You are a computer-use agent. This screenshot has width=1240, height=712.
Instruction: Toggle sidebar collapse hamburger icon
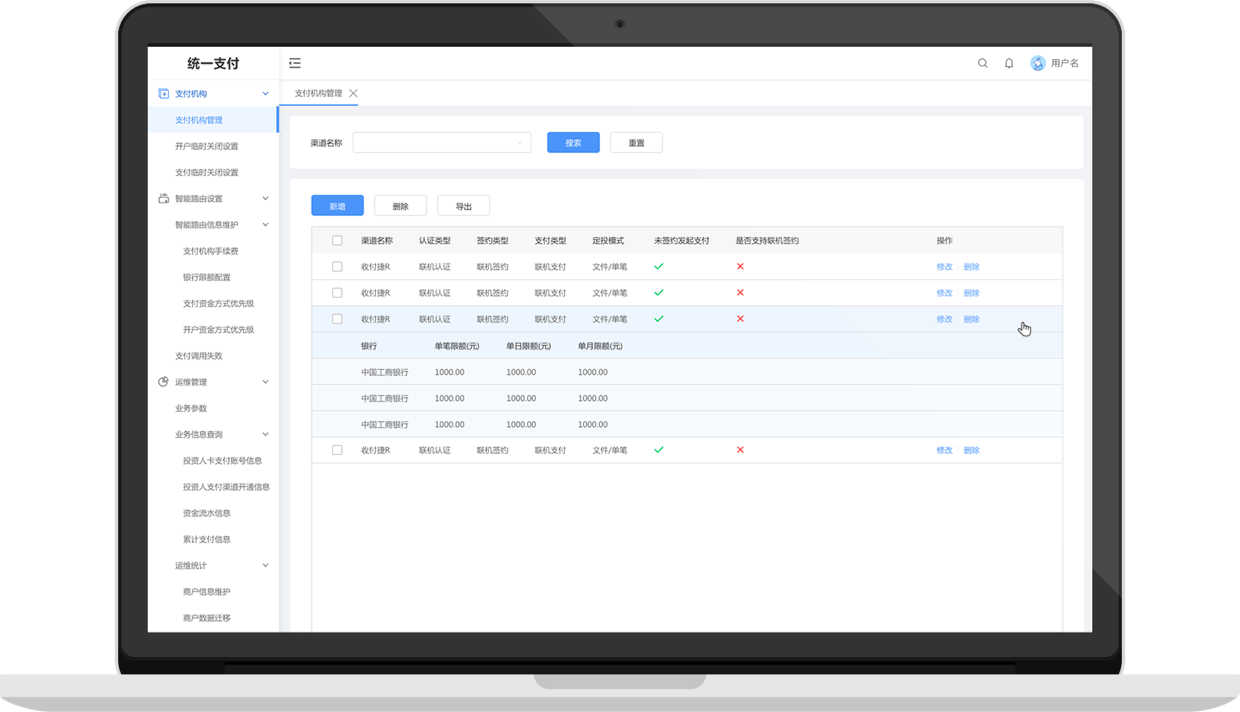click(x=295, y=63)
